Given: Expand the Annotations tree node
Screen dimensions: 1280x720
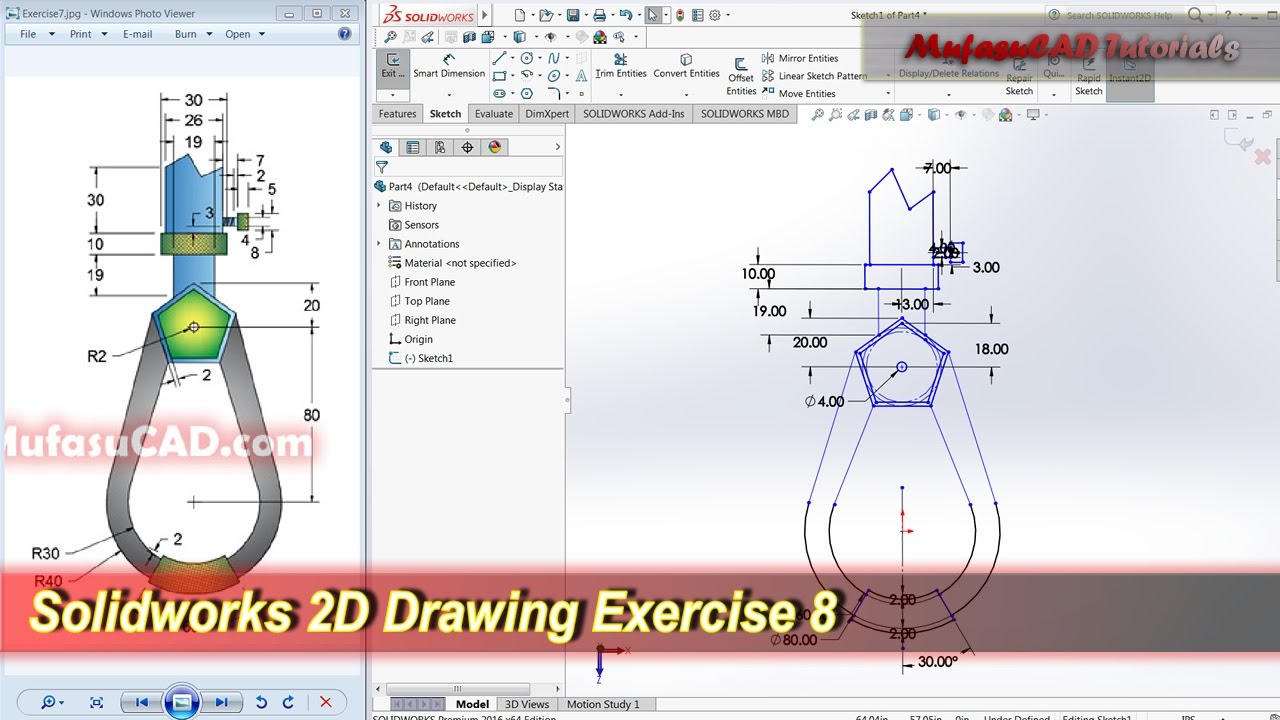Looking at the screenshot, I should [379, 244].
